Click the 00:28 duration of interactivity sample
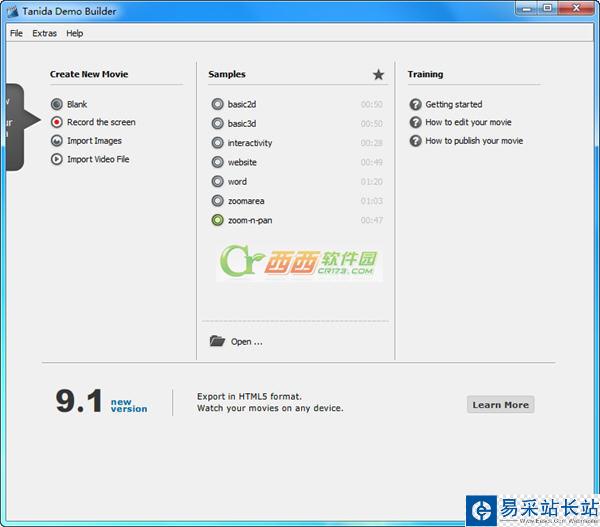This screenshot has height=527, width=600. pos(372,143)
